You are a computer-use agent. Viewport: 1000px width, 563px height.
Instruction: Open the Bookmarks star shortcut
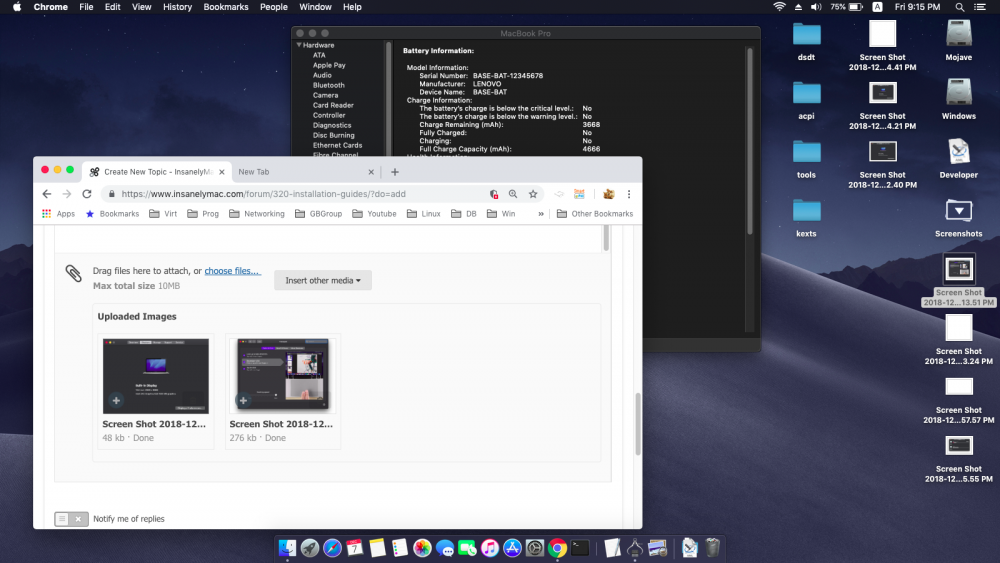coord(112,214)
